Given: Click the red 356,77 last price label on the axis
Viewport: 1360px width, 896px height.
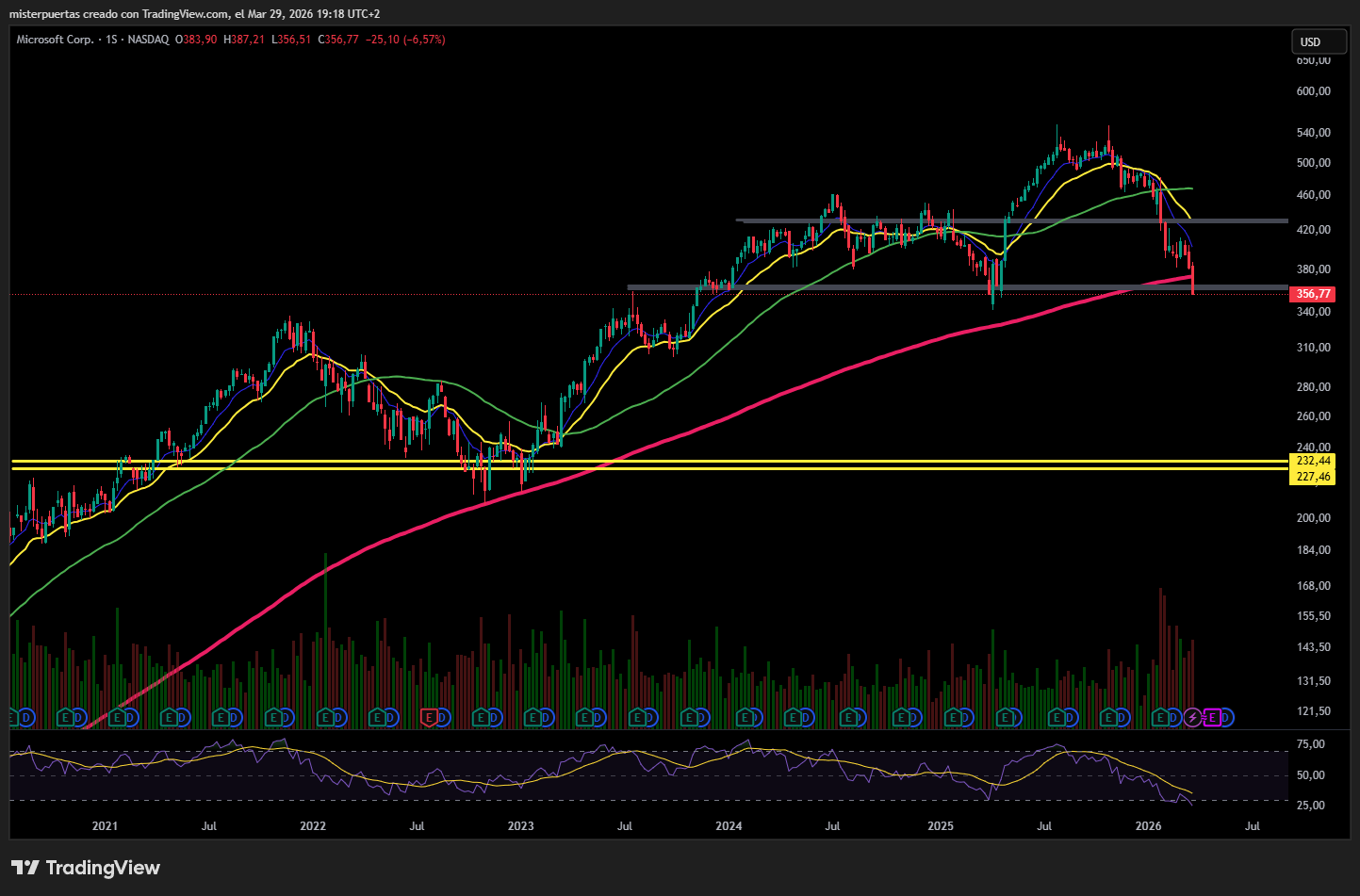Looking at the screenshot, I should pos(1313,294).
